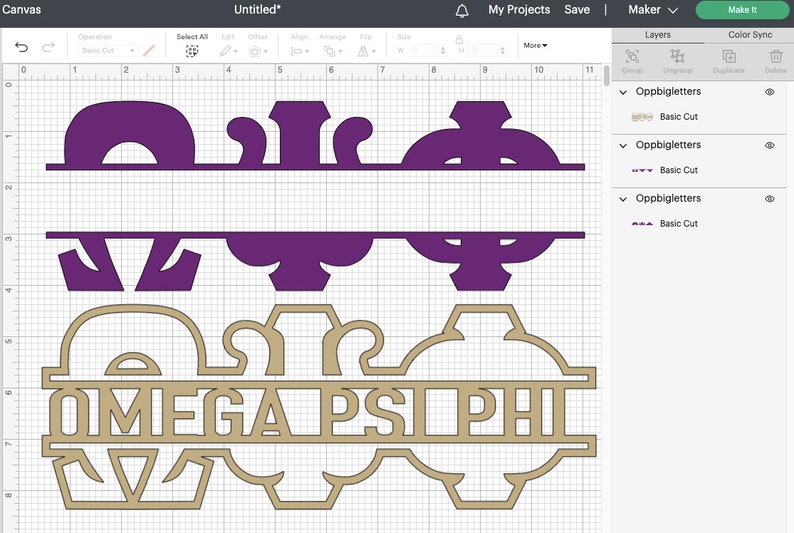The height and width of the screenshot is (533, 794).
Task: Switch to the Layers tab
Action: click(657, 35)
